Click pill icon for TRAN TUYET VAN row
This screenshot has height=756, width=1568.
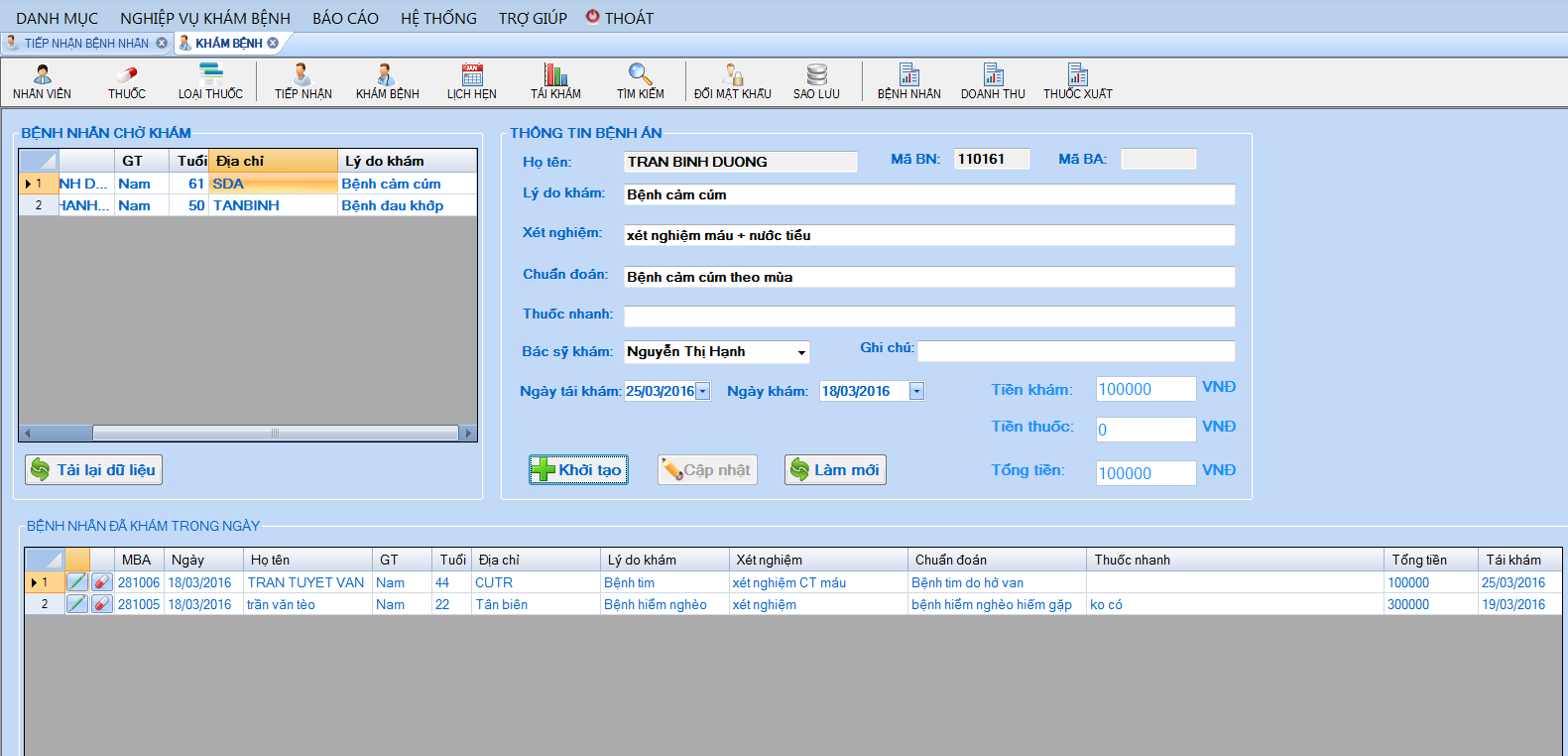tap(102, 582)
